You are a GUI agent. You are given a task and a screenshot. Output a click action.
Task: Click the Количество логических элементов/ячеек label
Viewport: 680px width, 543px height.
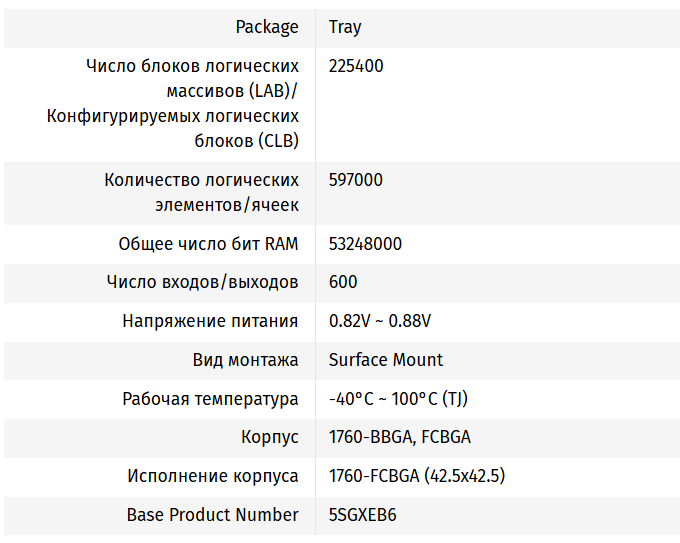201,193
